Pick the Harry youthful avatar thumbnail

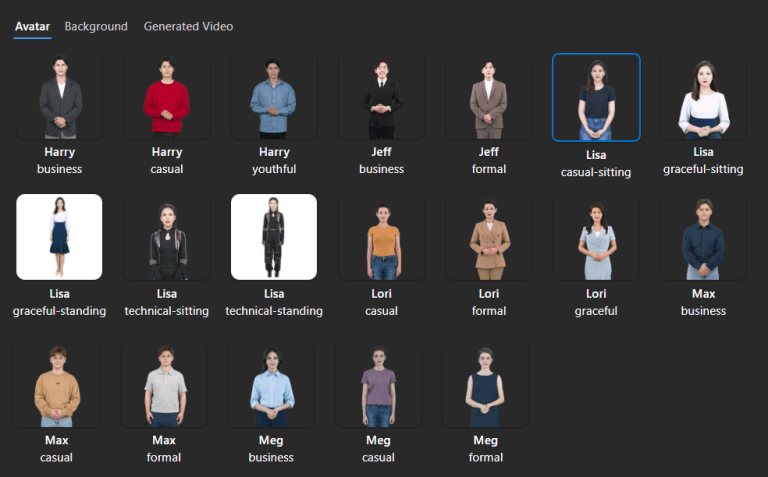click(274, 96)
